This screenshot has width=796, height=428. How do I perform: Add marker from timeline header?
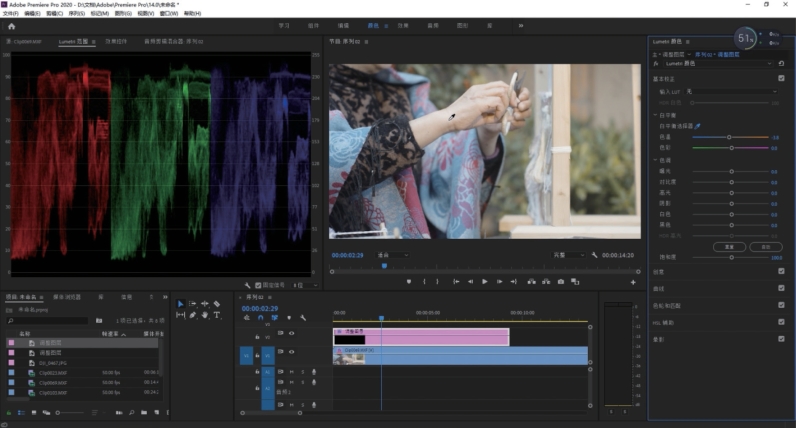289,318
